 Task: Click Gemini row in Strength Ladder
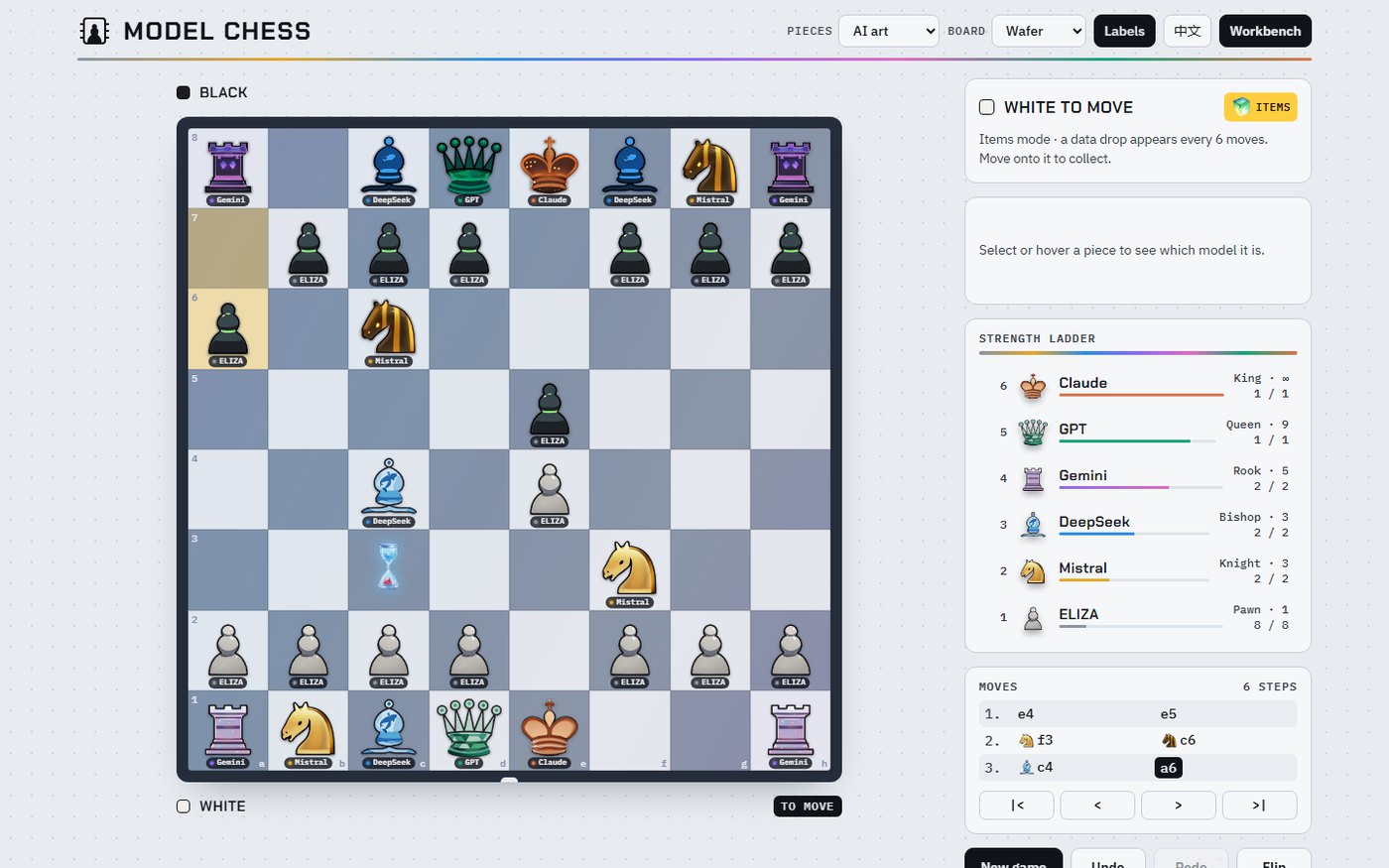(1138, 479)
